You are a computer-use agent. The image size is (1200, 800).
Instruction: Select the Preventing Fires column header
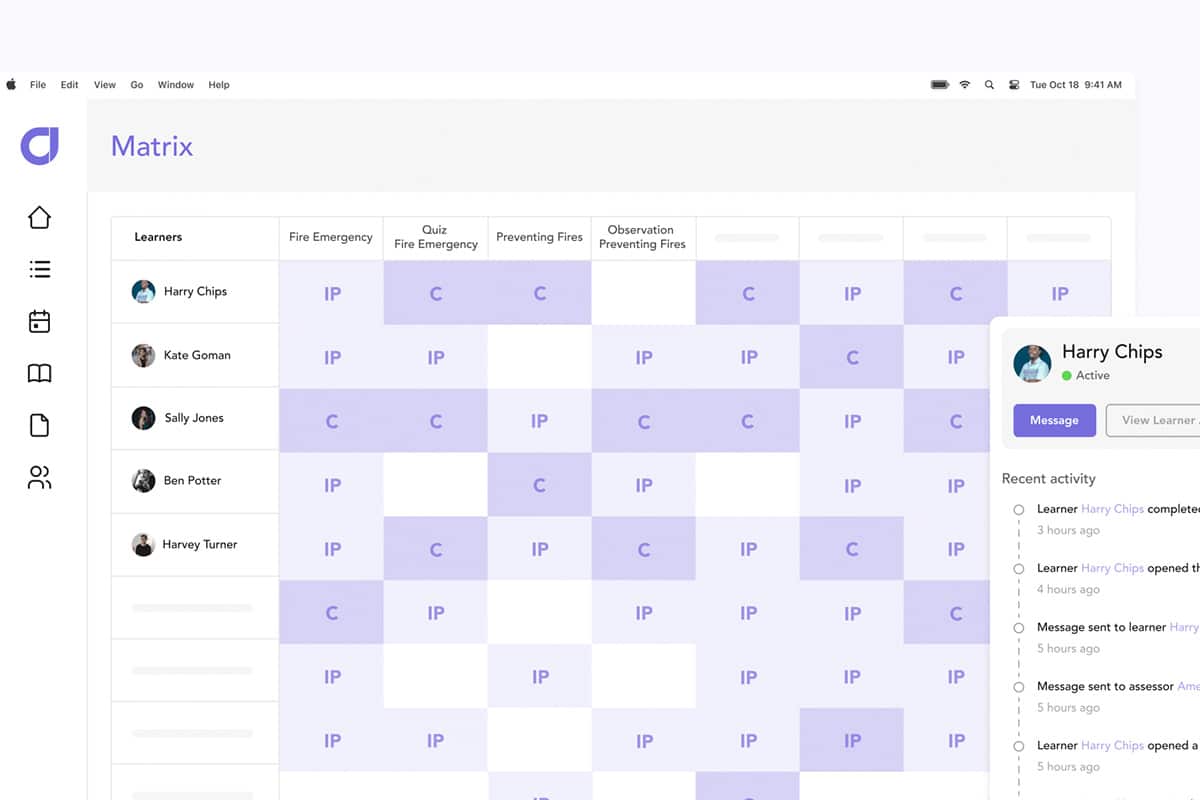(x=539, y=237)
